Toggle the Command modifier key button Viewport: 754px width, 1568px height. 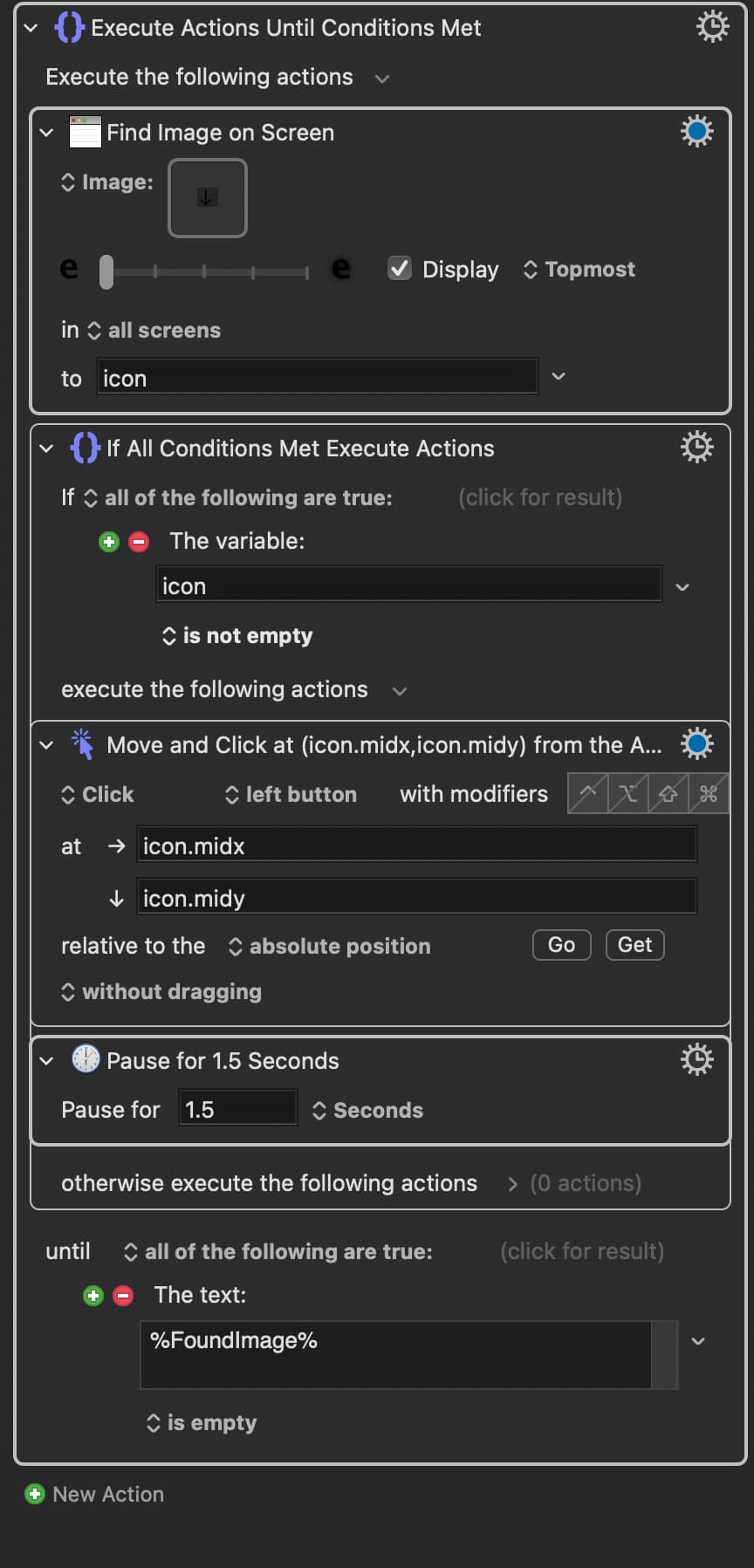click(x=709, y=793)
